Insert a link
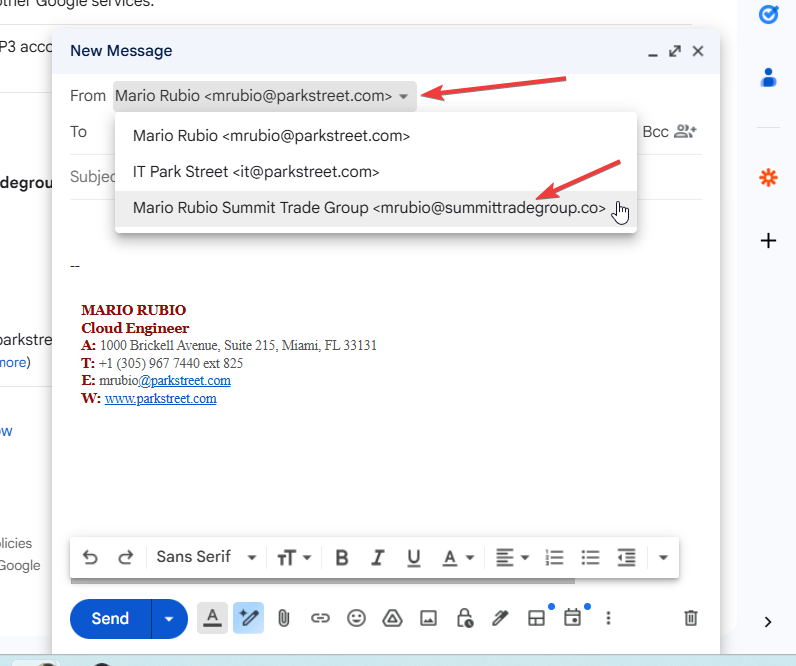Viewport: 796px width, 666px height. pyautogui.click(x=320, y=618)
